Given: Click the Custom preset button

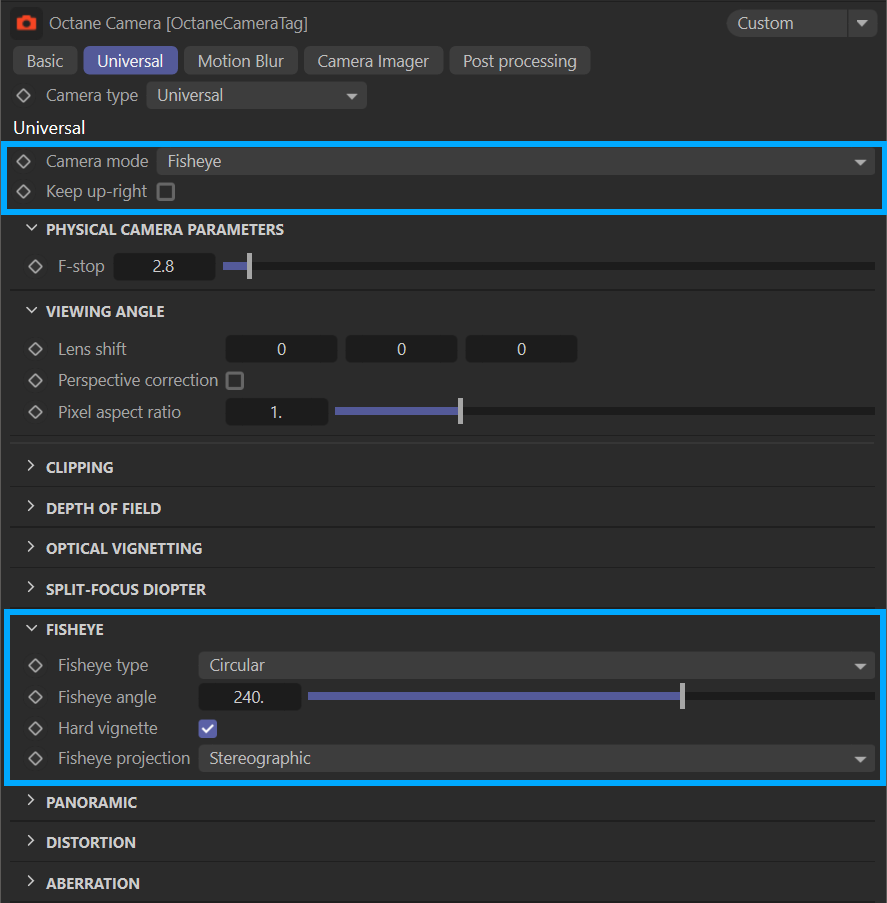Looking at the screenshot, I should [784, 23].
